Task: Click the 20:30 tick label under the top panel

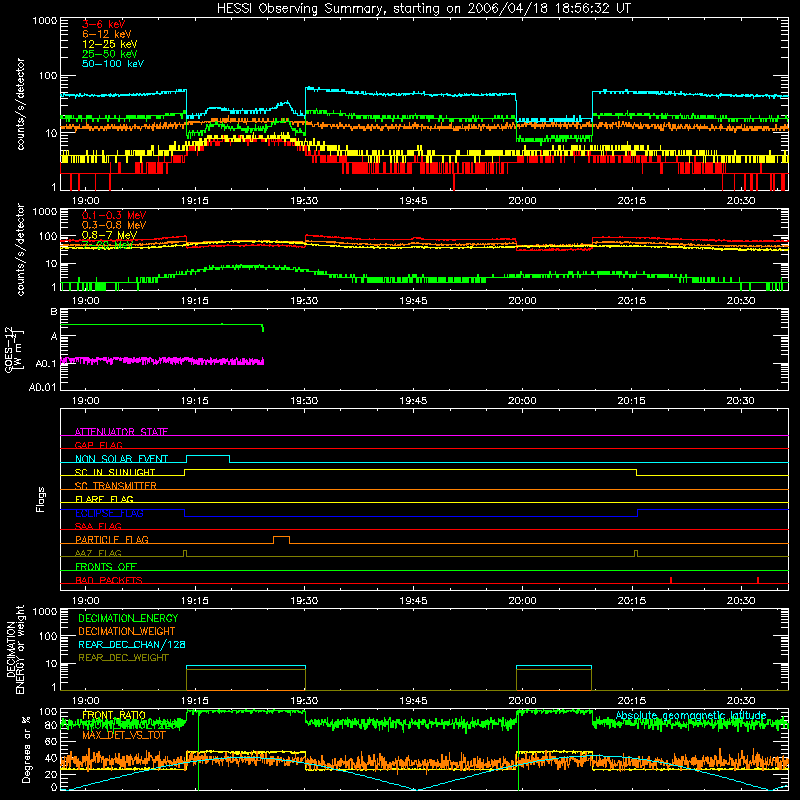Action: [741, 201]
